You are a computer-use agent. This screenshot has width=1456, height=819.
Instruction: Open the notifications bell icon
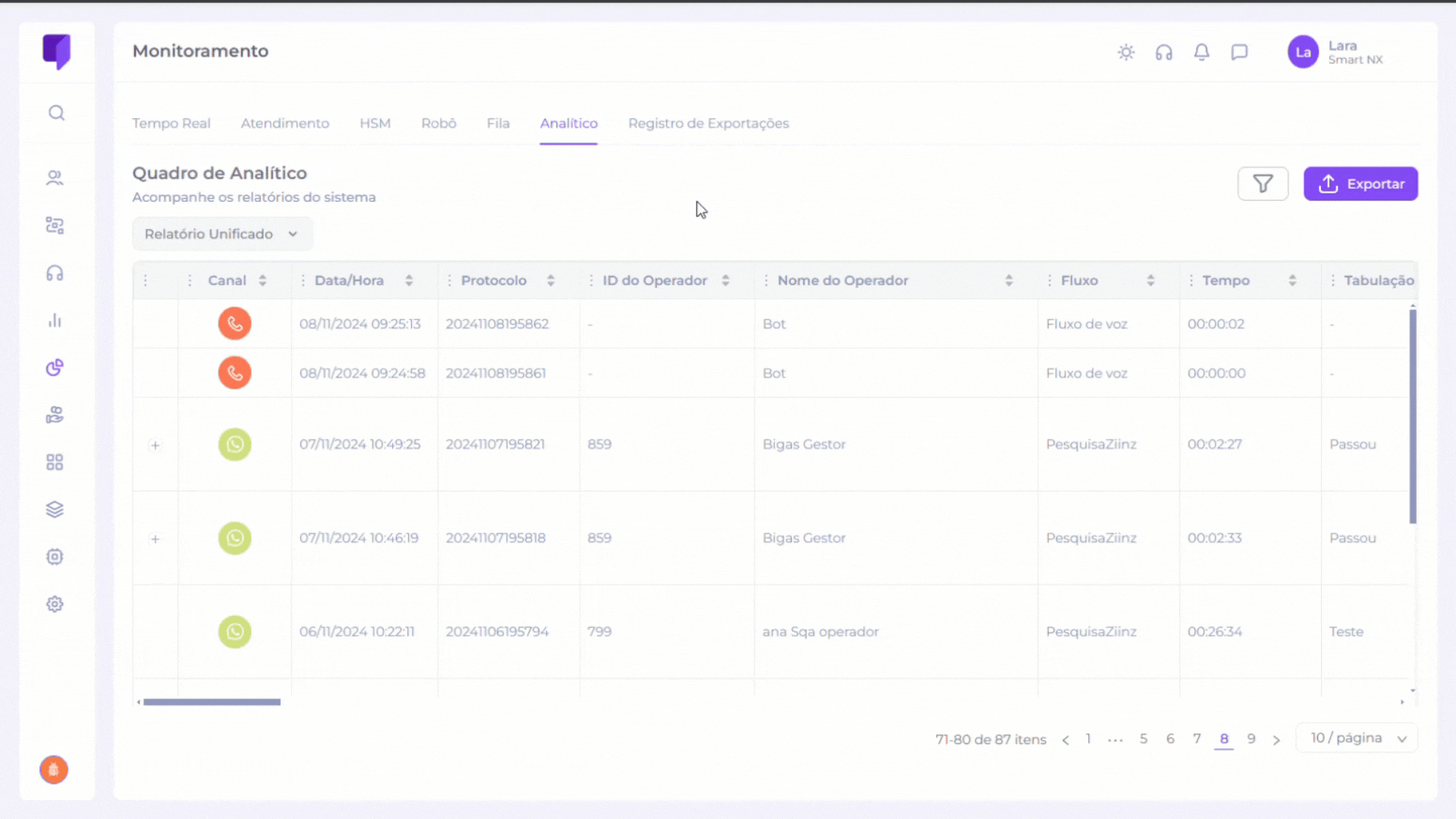pyautogui.click(x=1202, y=52)
